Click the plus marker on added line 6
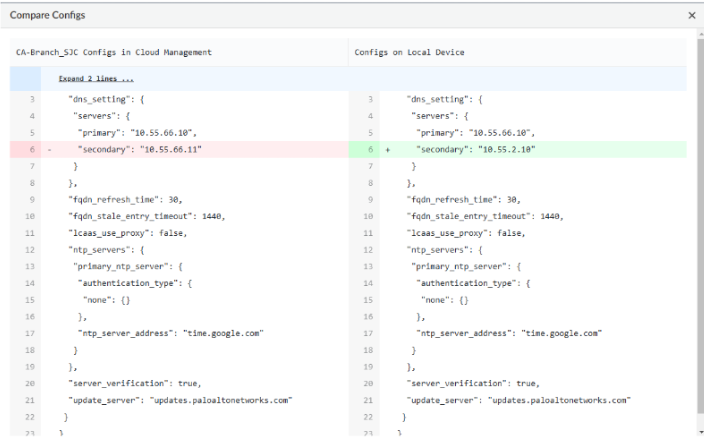Image resolution: width=704 pixels, height=438 pixels. tap(387, 149)
